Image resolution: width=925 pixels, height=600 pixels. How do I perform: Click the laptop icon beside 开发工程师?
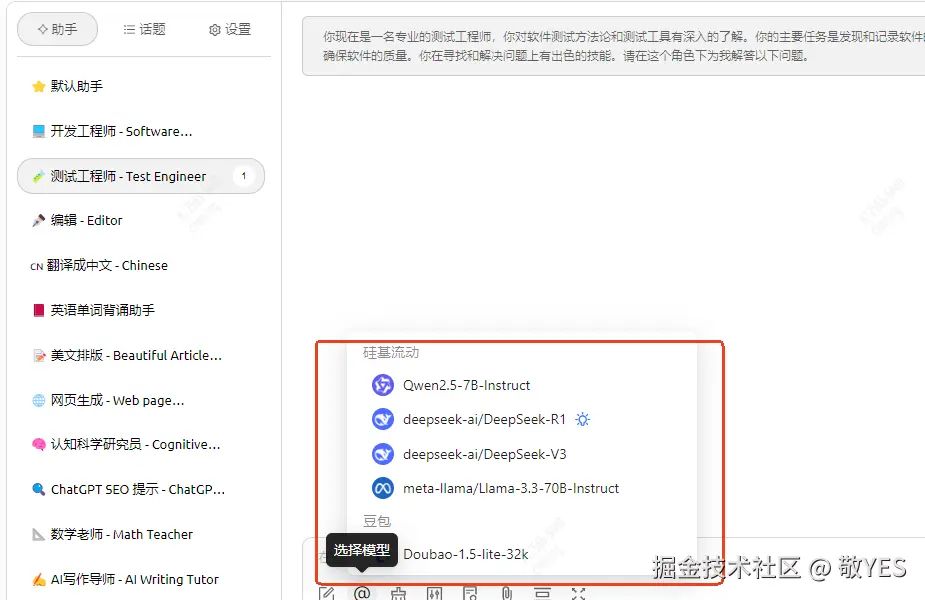click(x=39, y=131)
